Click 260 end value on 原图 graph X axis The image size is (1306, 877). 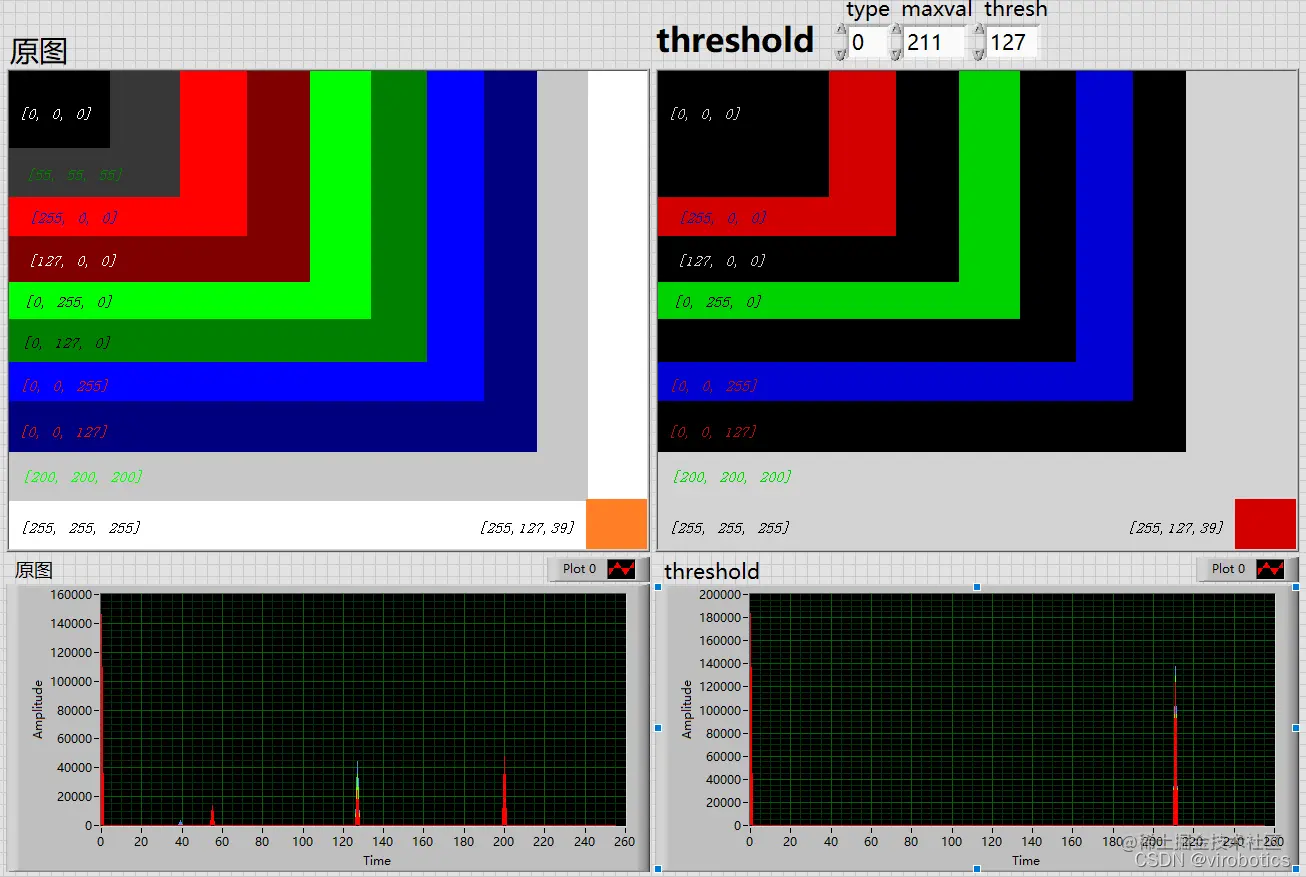pyautogui.click(x=625, y=841)
